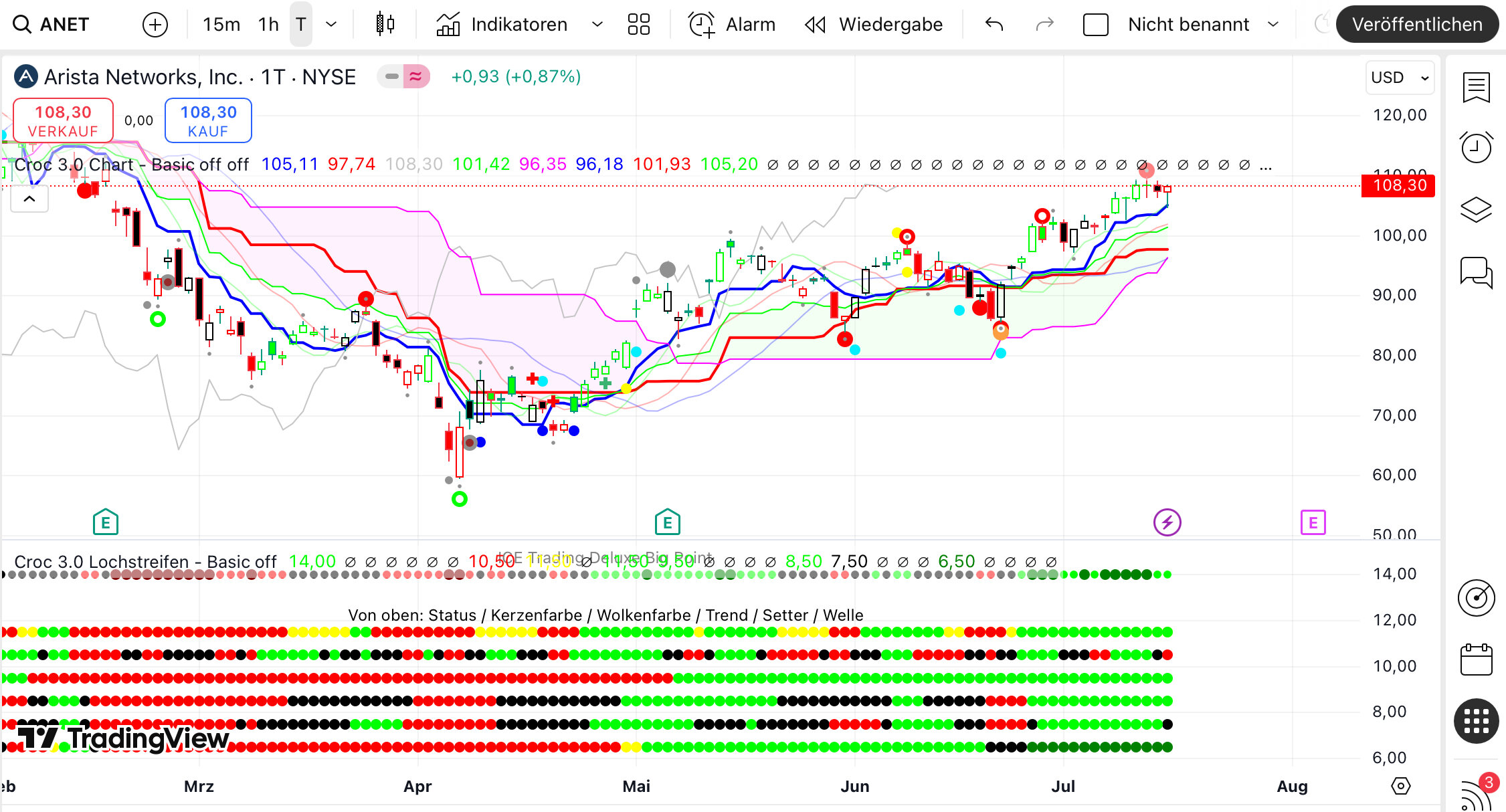Click the plus icon to compare or add a symbol
Screen dimensions: 1506x812
click(155, 25)
